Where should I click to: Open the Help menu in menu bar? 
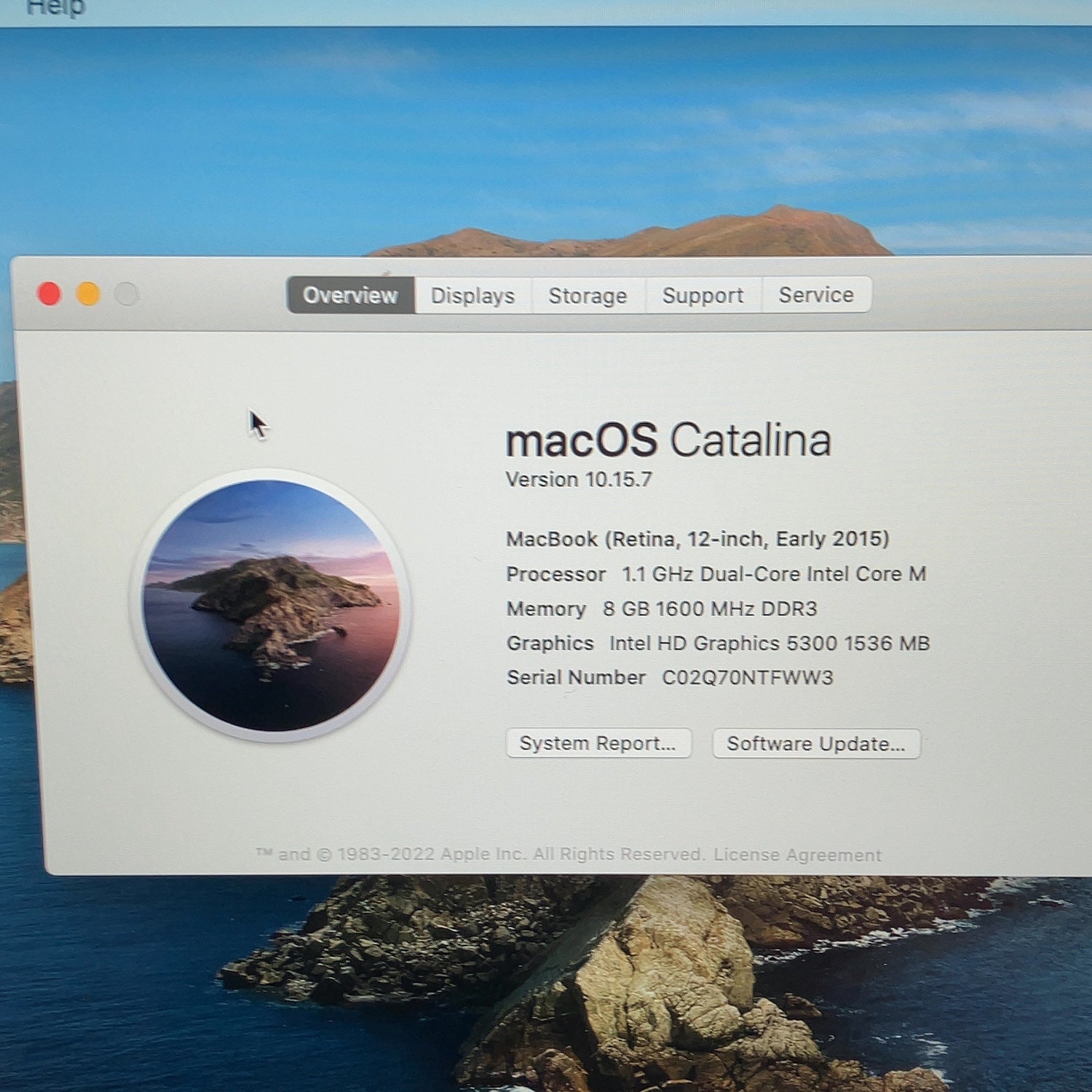[56, 7]
